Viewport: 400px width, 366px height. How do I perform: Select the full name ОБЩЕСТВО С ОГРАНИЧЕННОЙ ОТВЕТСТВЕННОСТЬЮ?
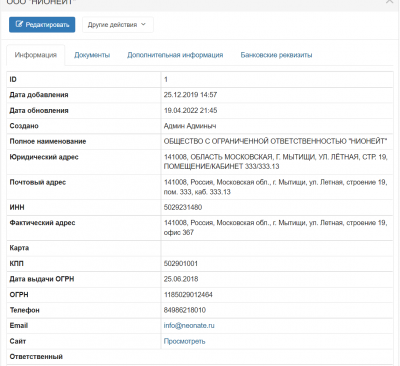275,141
